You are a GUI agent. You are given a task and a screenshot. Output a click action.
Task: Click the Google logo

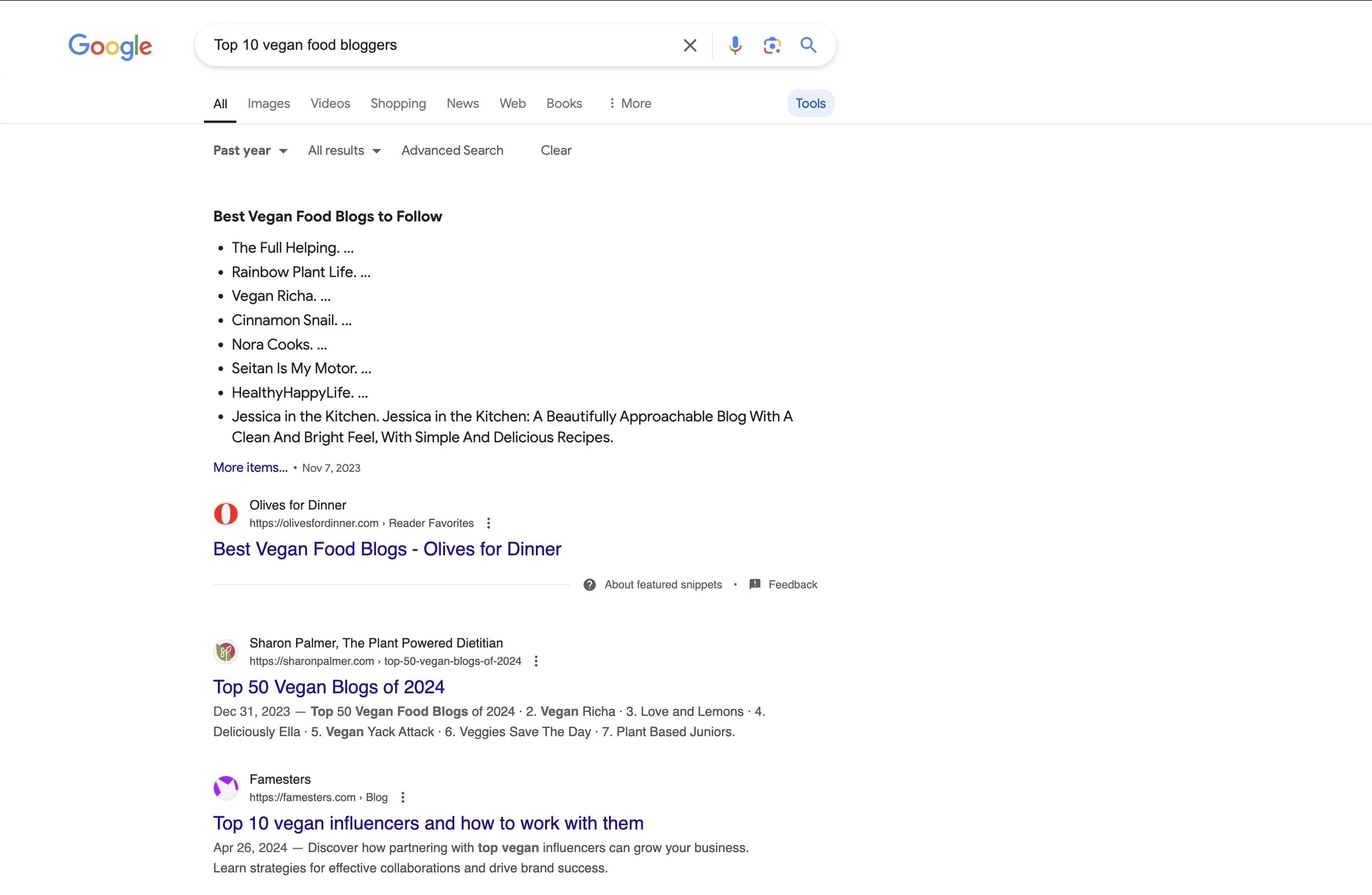click(110, 46)
